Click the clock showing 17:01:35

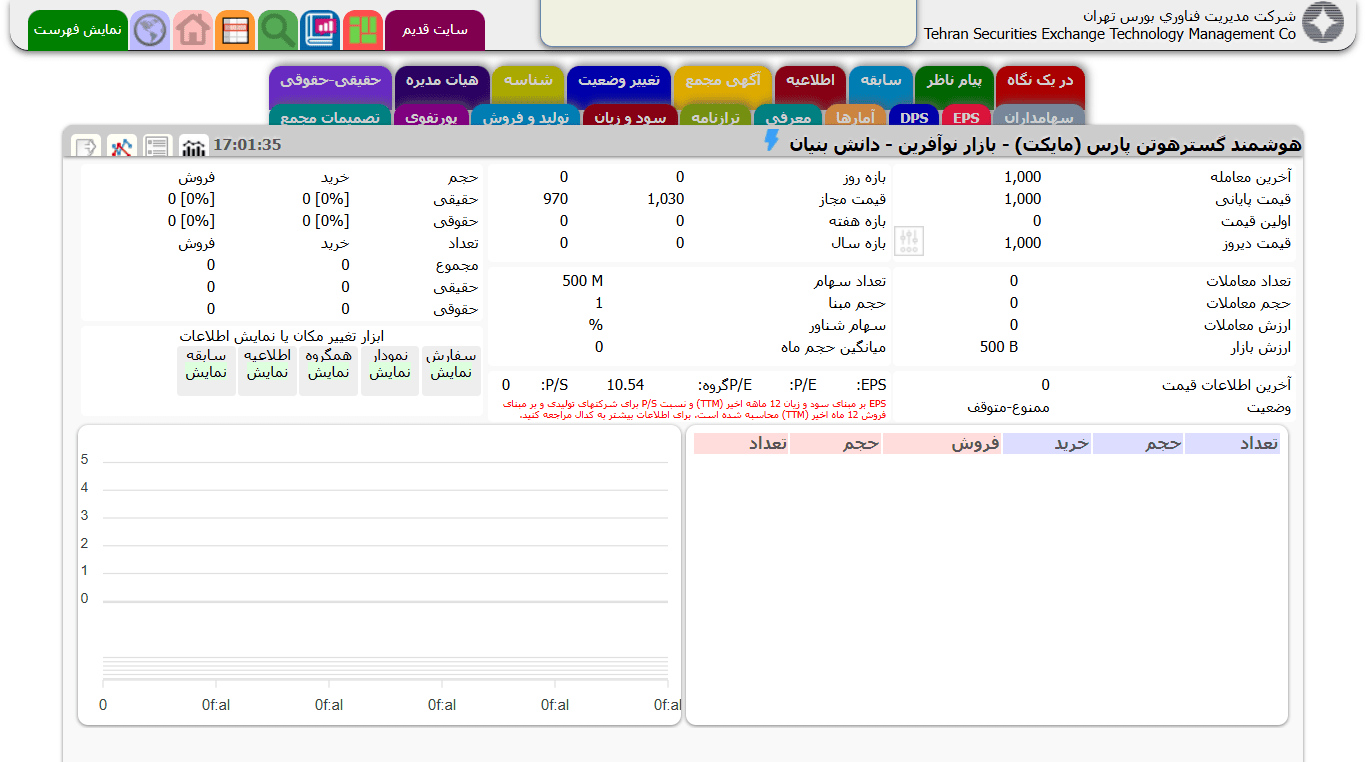(x=247, y=145)
